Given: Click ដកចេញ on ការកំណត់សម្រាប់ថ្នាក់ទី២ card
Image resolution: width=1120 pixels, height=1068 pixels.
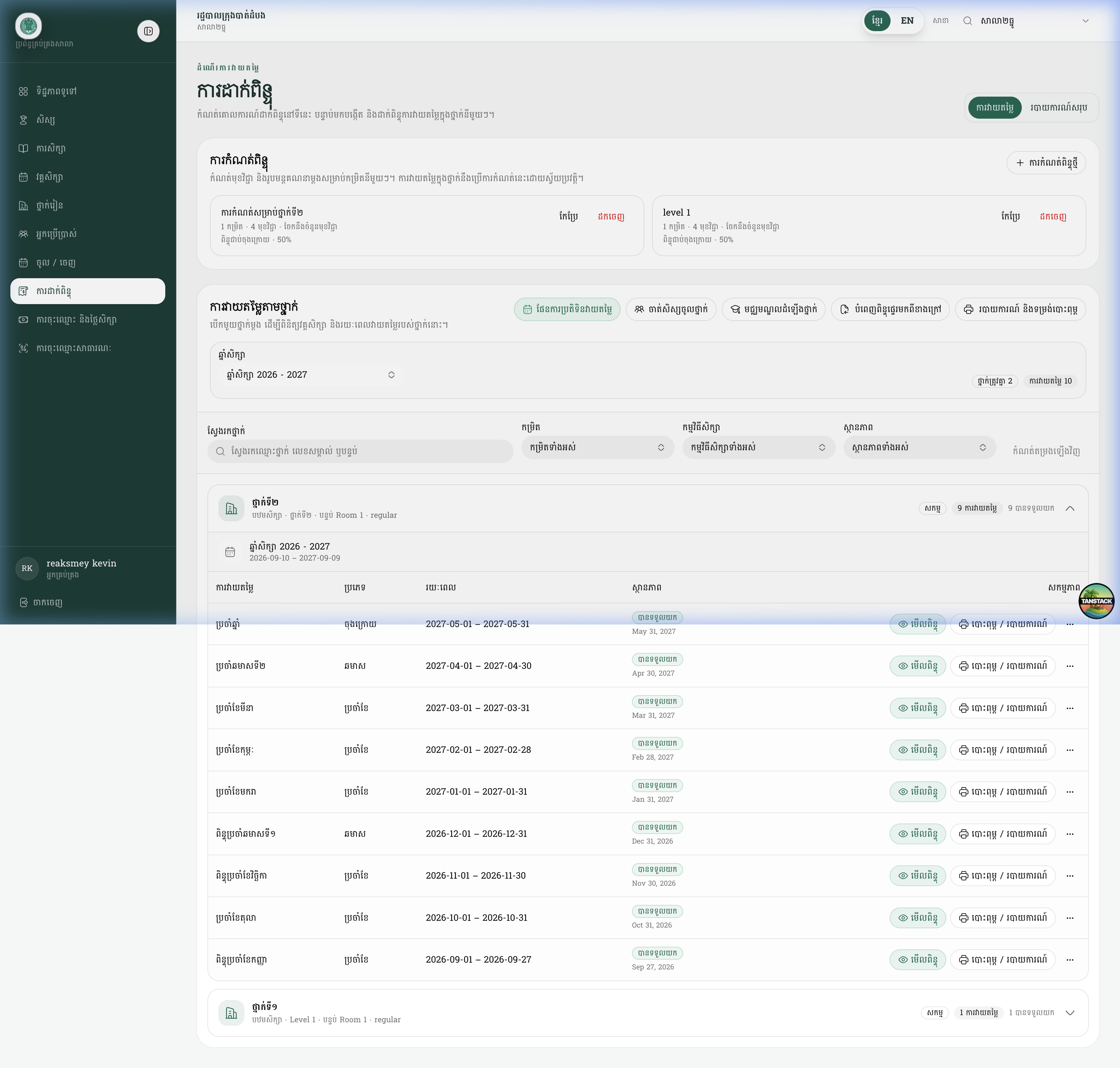Looking at the screenshot, I should pos(611,216).
